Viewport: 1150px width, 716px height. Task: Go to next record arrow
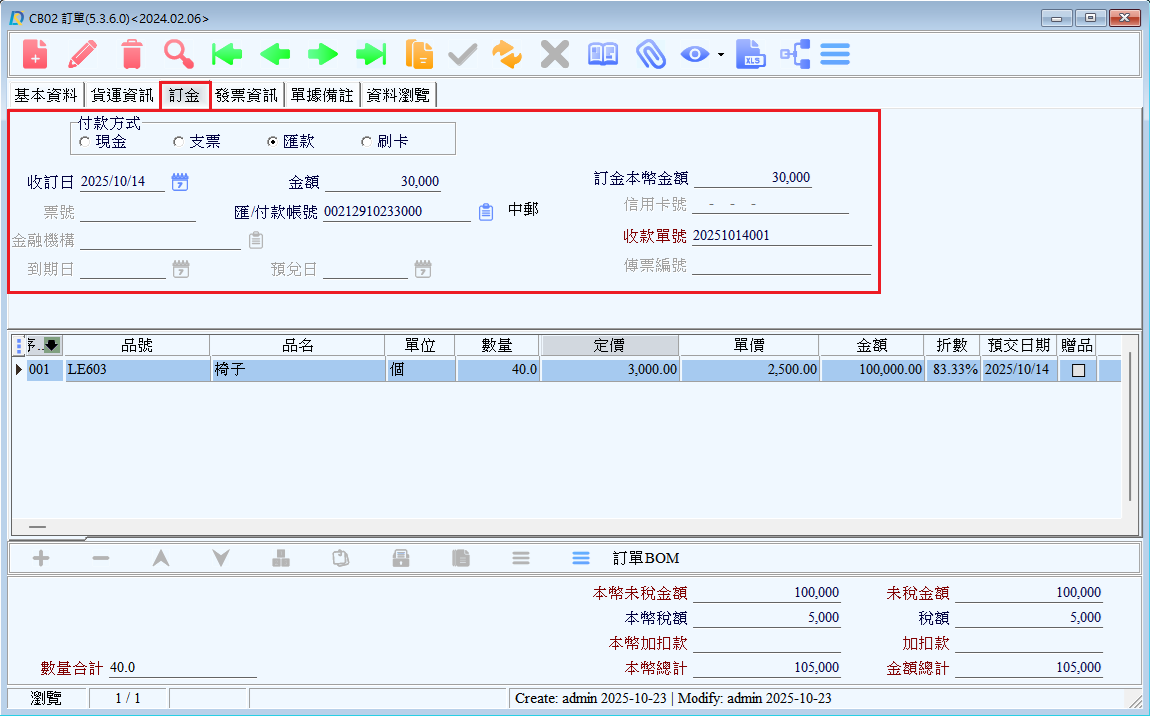(x=323, y=54)
